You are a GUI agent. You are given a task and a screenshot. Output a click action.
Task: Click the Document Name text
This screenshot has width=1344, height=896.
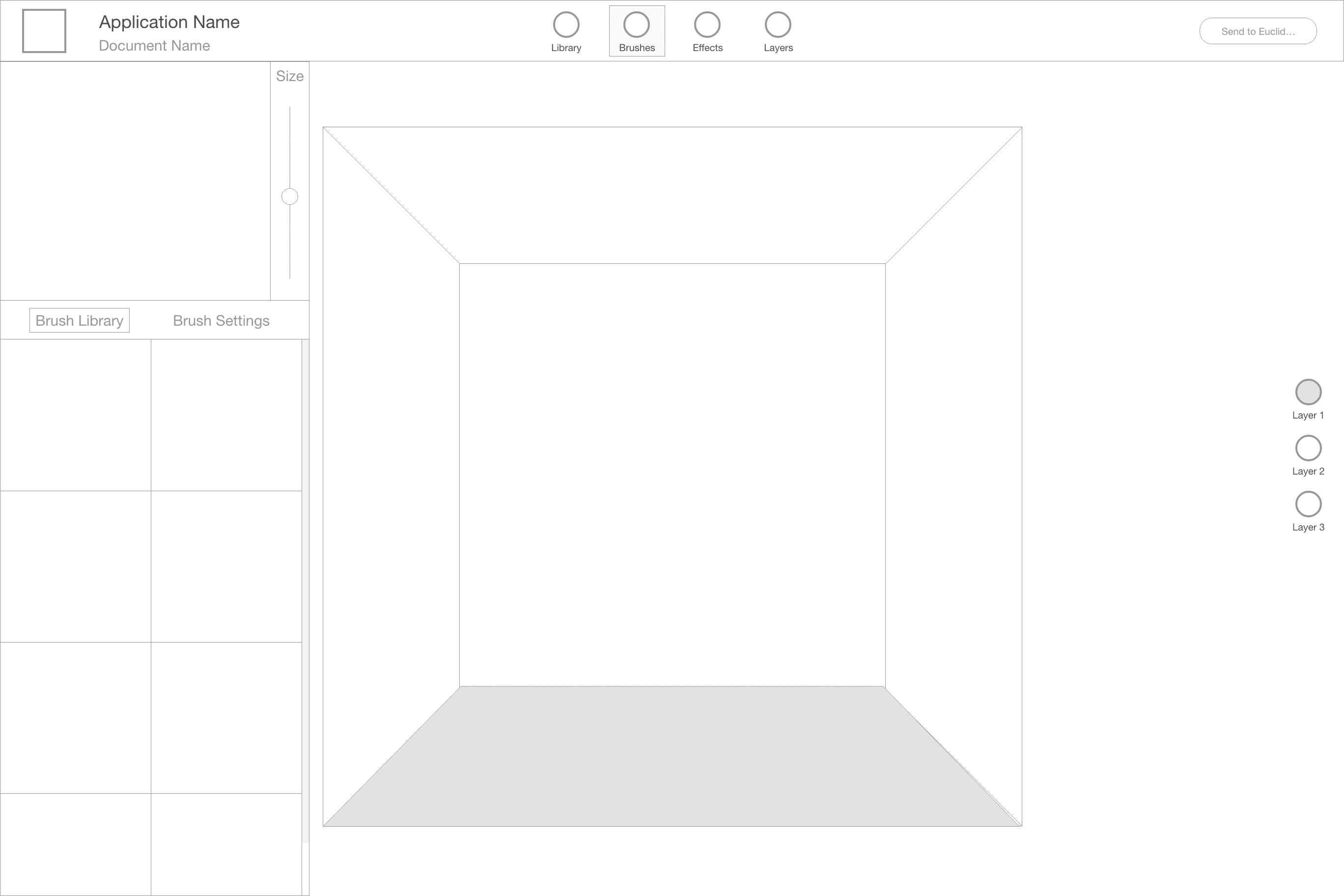154,46
